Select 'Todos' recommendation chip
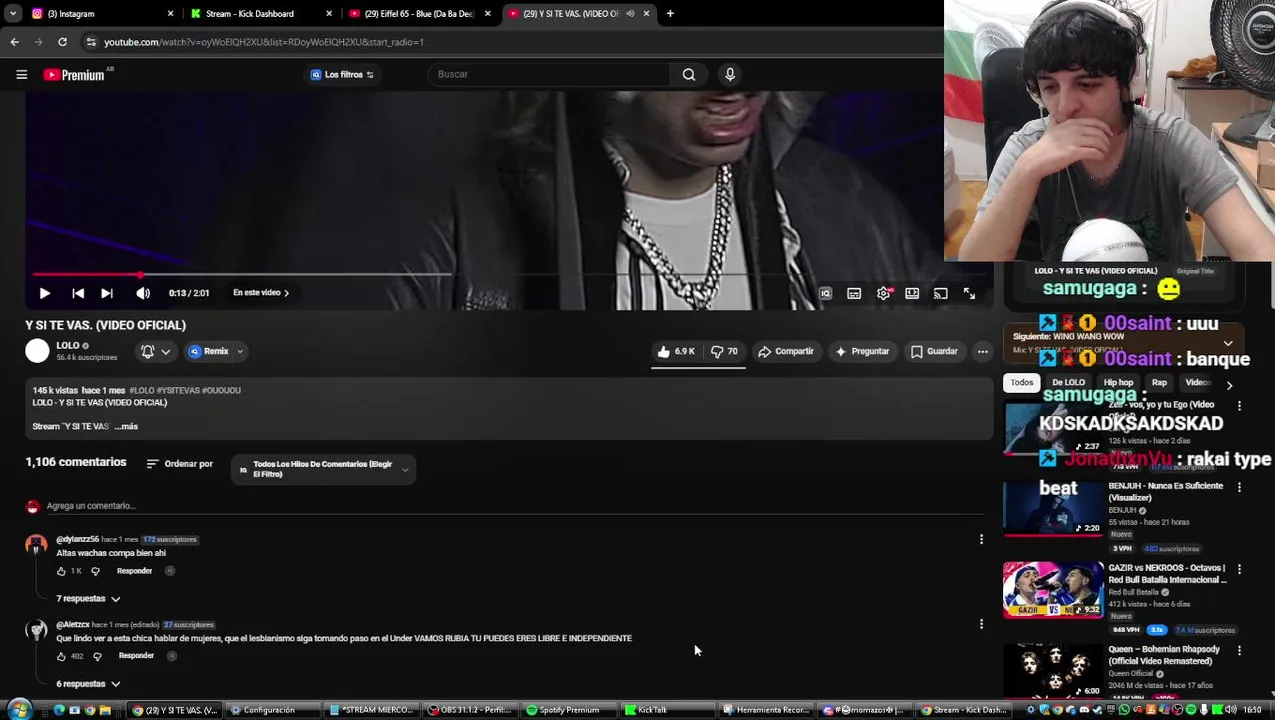Viewport: 1275px width, 720px height. 1021,382
